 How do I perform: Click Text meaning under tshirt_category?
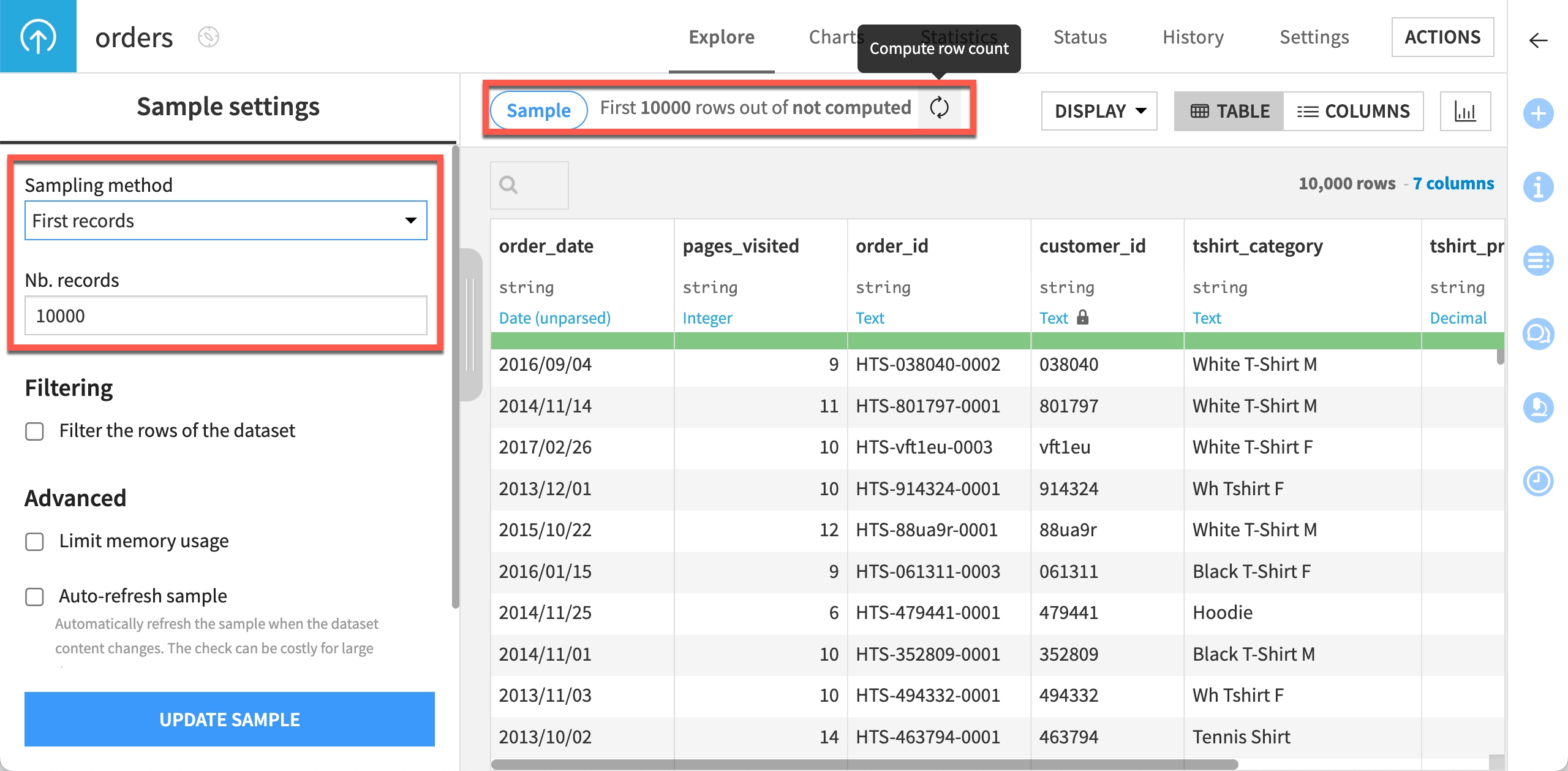click(x=1207, y=317)
